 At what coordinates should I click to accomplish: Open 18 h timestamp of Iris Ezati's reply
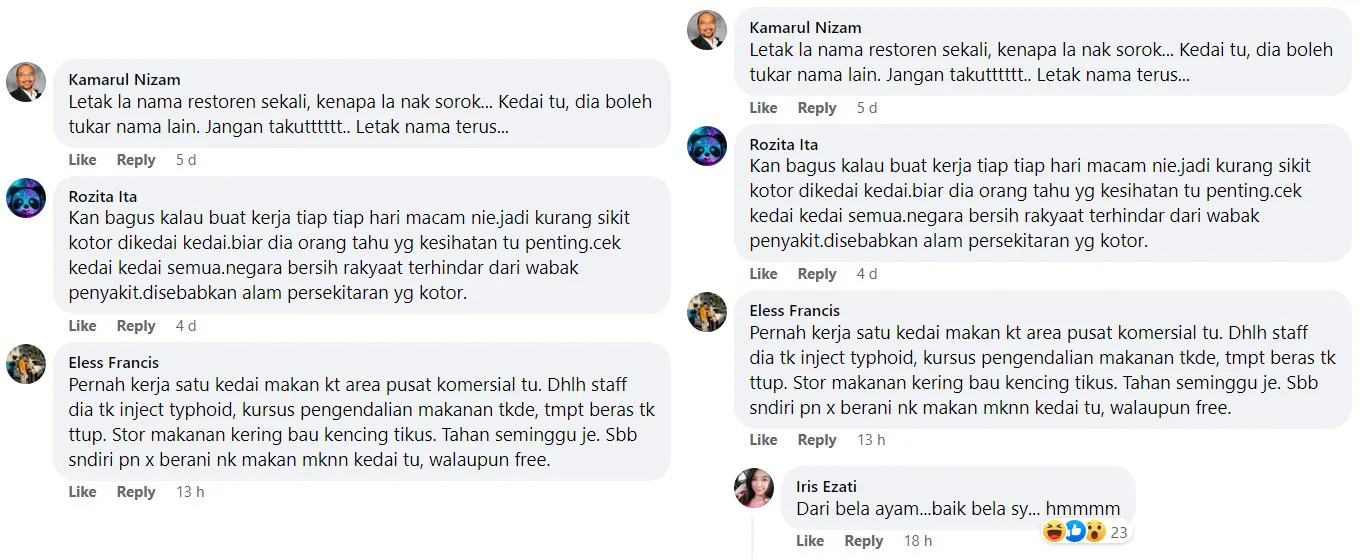[918, 541]
